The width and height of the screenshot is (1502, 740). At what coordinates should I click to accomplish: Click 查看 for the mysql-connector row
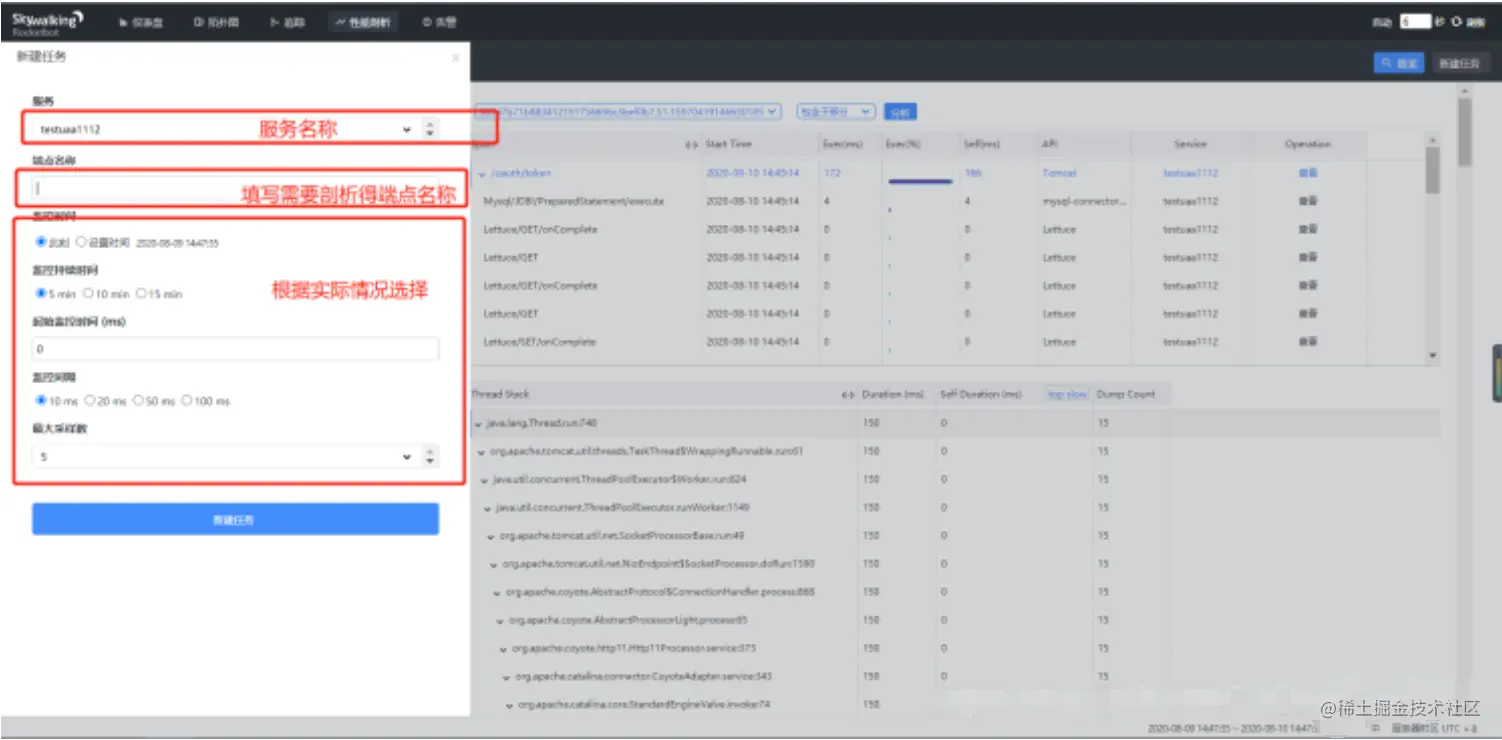[x=1307, y=201]
